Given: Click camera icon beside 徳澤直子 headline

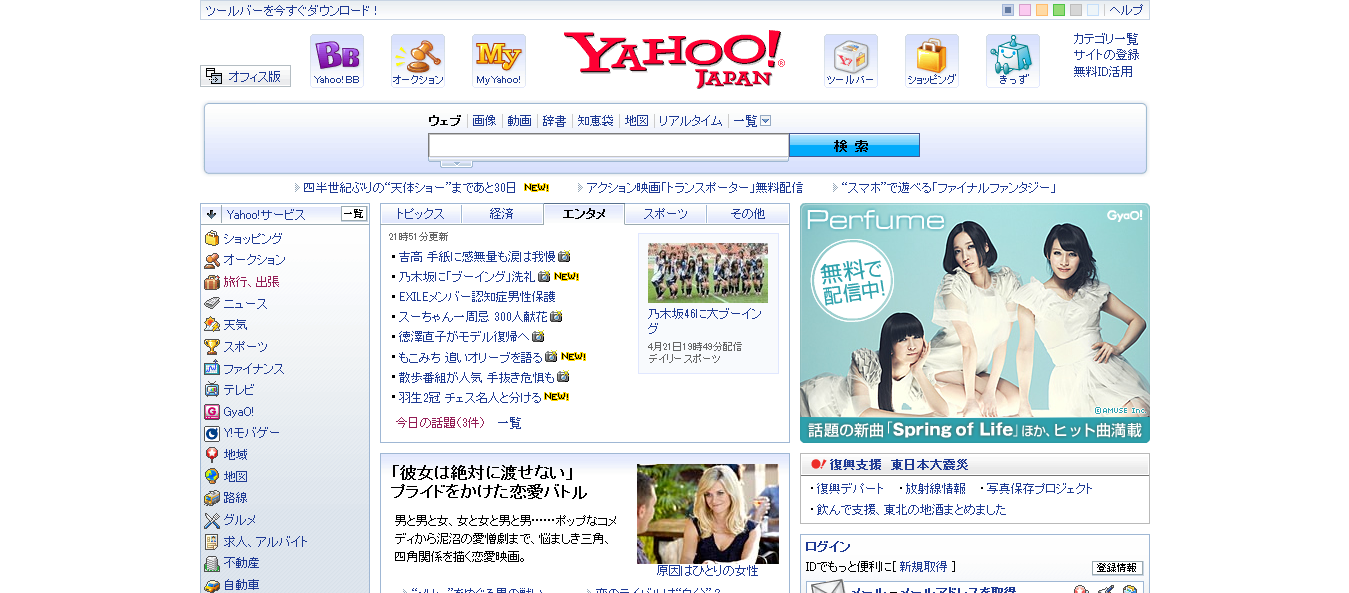Looking at the screenshot, I should [x=538, y=337].
